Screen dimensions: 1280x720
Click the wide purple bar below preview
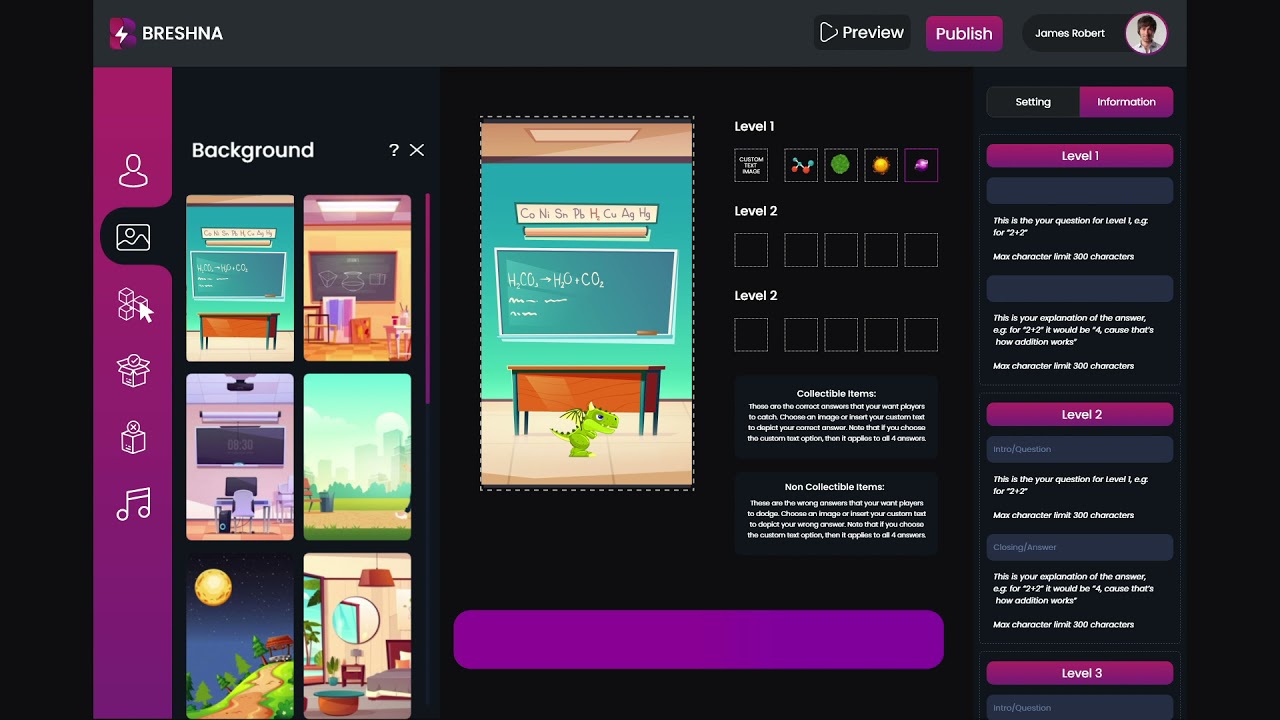(x=698, y=639)
